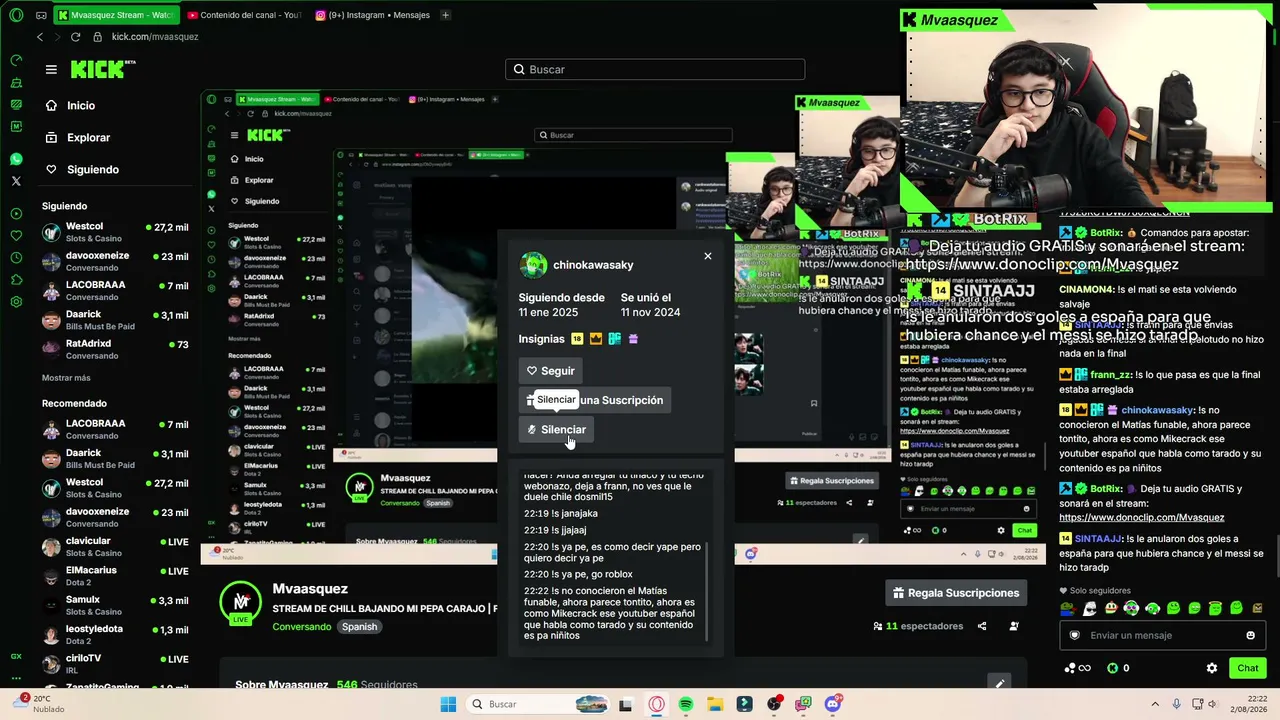Open the GX Control speedometer icon in Opera's sidebar
This screenshot has height=720, width=1280.
point(16,60)
